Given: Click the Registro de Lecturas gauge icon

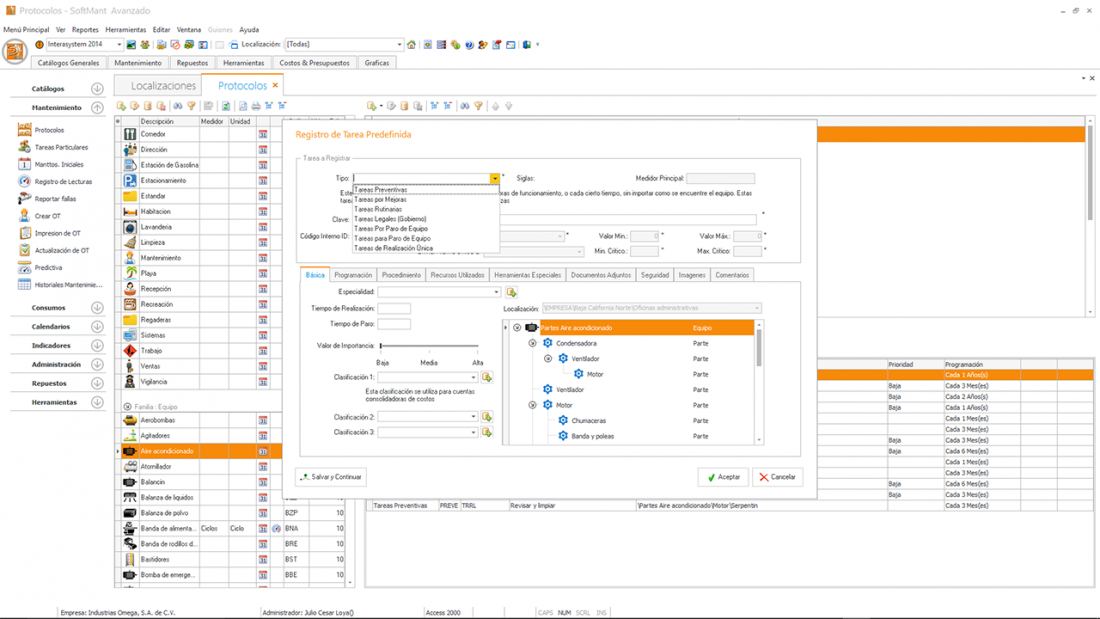Looking at the screenshot, I should [x=25, y=182].
